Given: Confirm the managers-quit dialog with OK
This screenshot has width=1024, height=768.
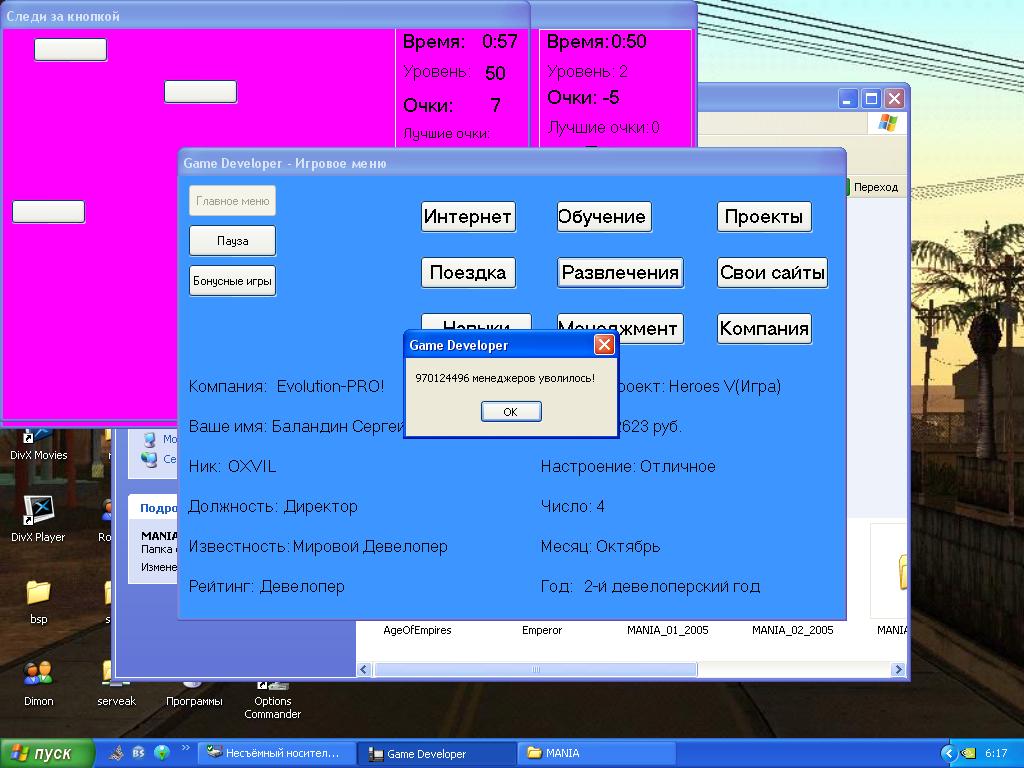Looking at the screenshot, I should click(x=511, y=411).
